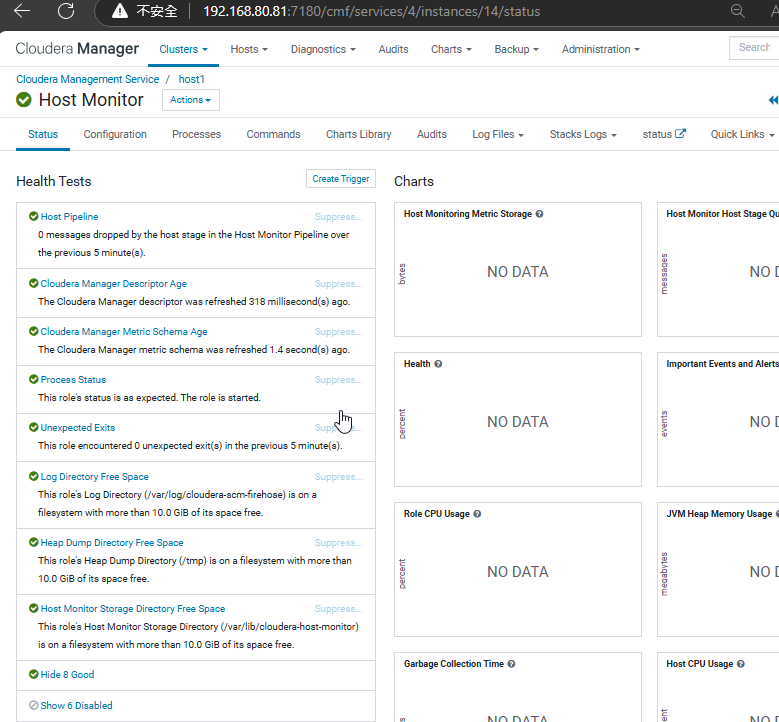Click help icon beside Health chart
This screenshot has height=722, width=779.
pos(438,364)
